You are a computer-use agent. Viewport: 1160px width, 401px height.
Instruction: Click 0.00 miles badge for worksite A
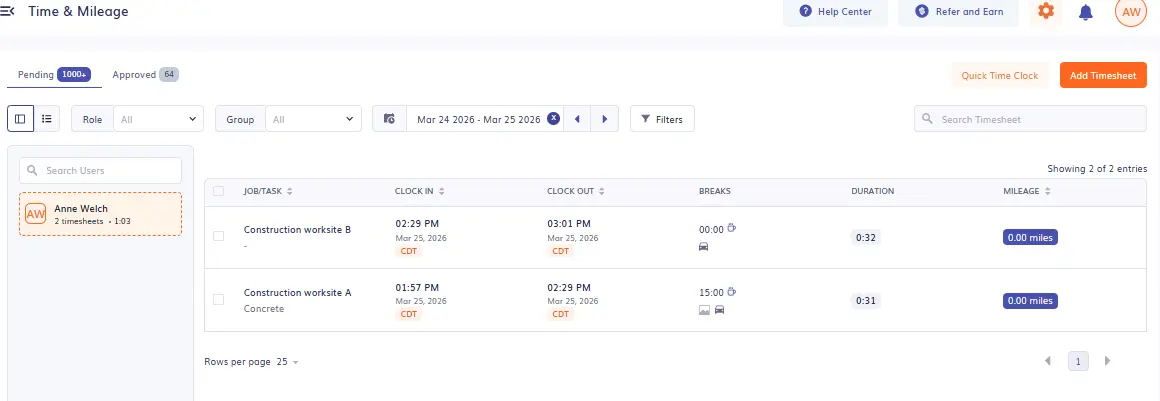[1030, 301]
